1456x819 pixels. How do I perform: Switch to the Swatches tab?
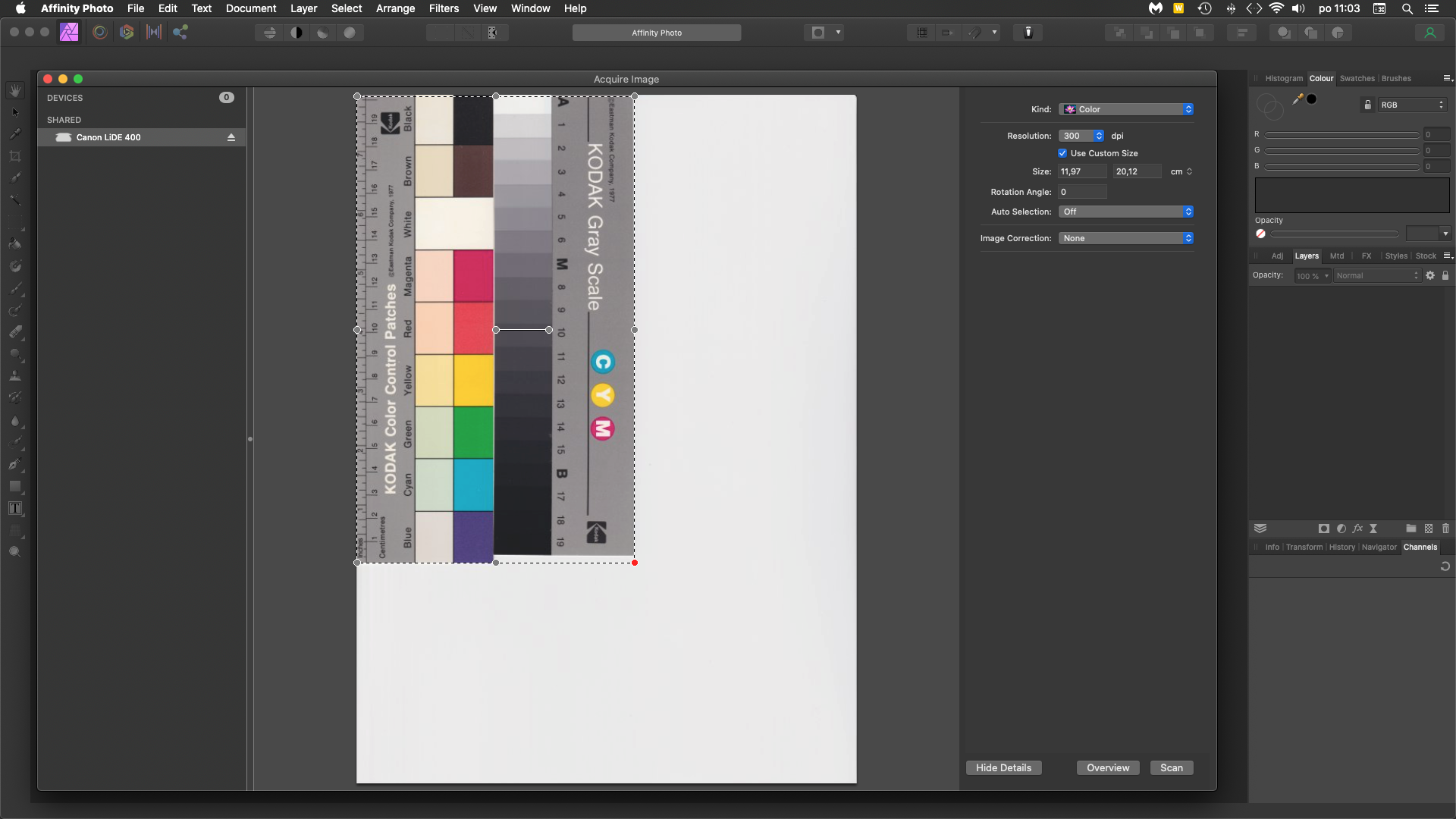click(x=1357, y=79)
